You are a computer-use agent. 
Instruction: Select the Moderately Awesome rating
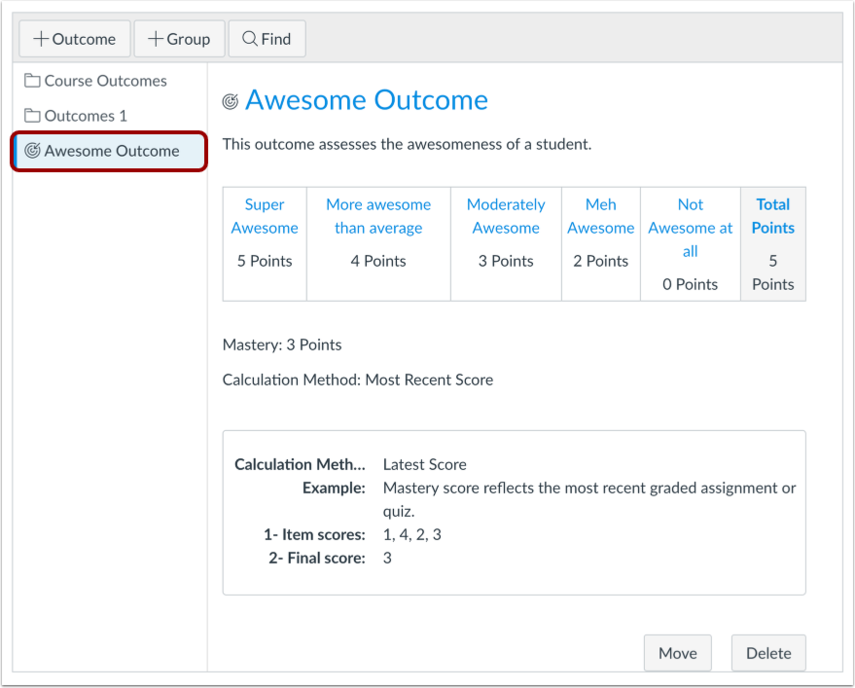pos(506,244)
